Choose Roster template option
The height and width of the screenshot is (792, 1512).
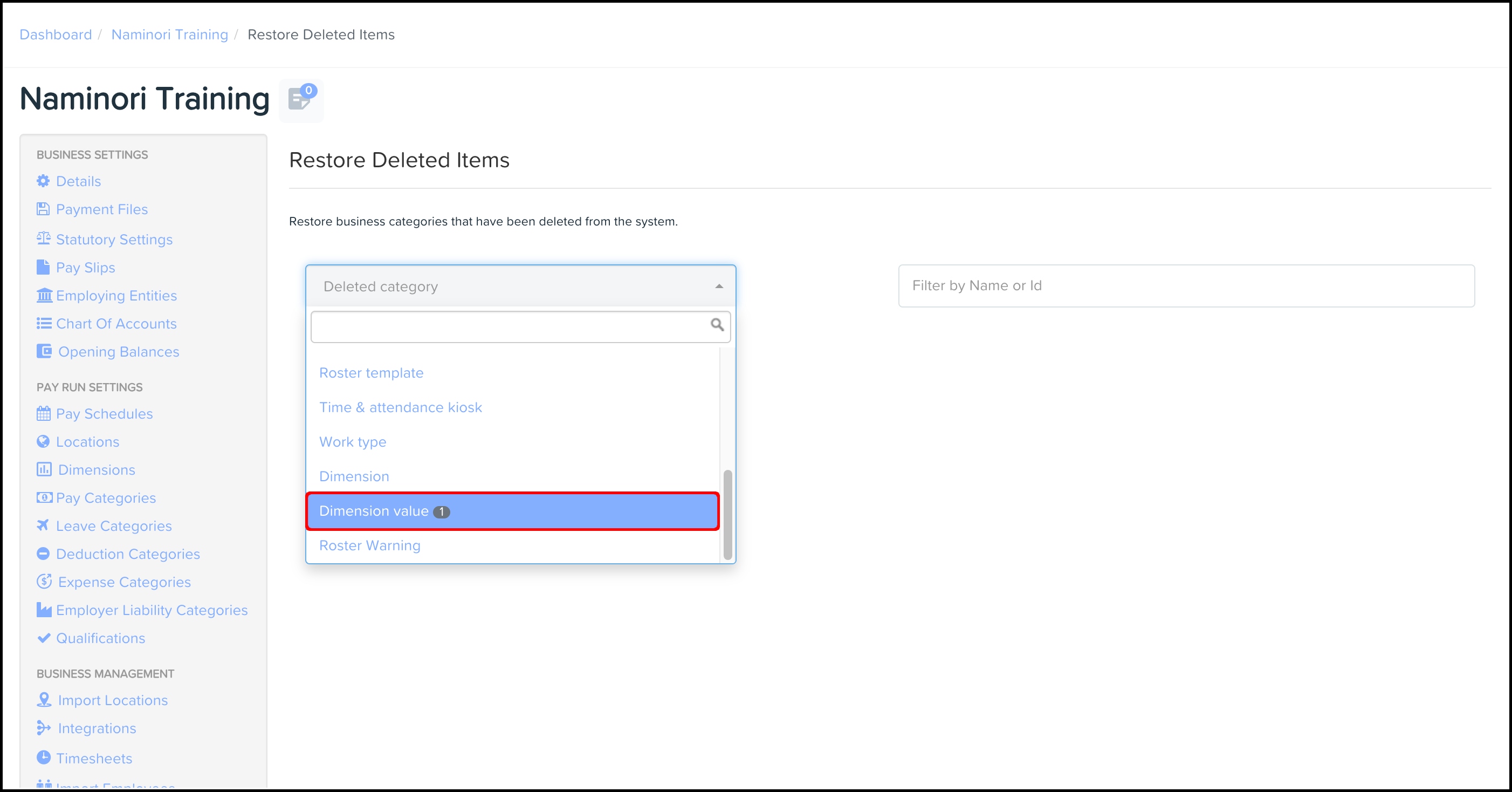click(371, 373)
